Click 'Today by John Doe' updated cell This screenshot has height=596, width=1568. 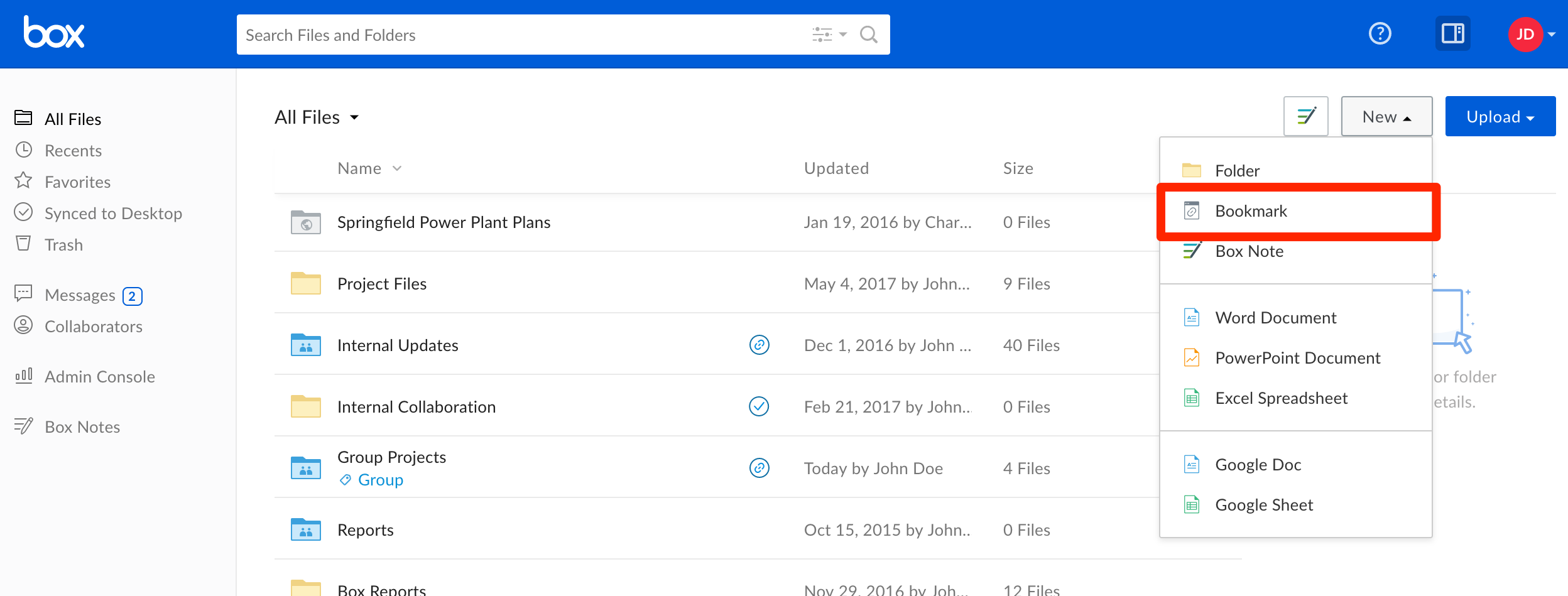tap(873, 469)
